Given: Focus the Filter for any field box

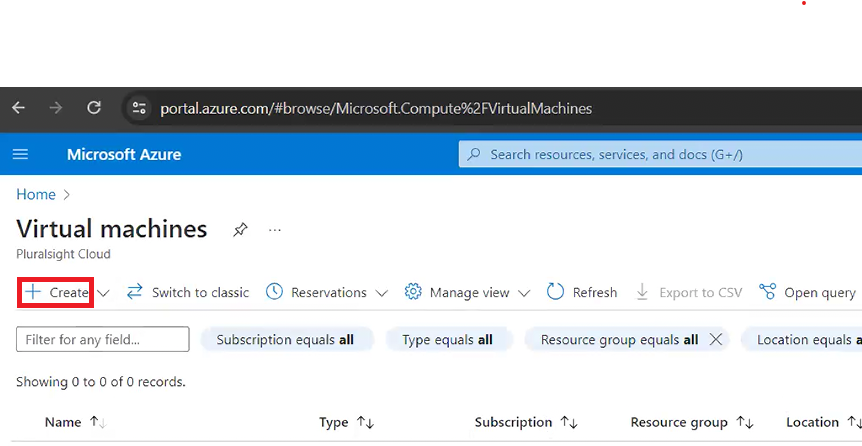Looking at the screenshot, I should click(102, 340).
